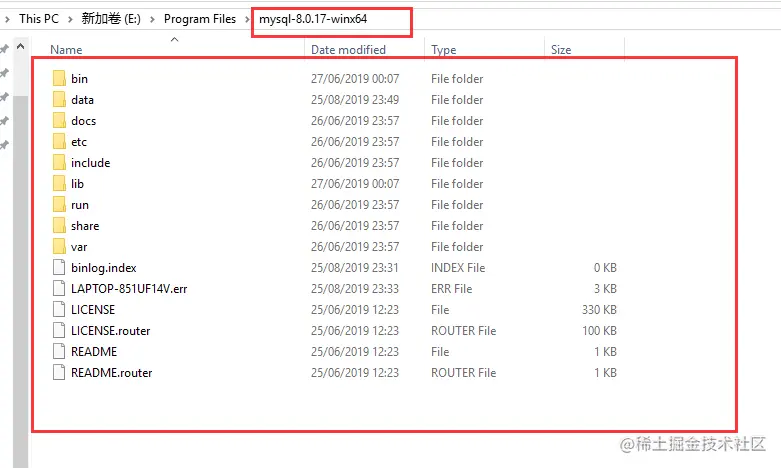The height and width of the screenshot is (468, 781).
Task: Select the bin folder name
Action: click(79, 79)
